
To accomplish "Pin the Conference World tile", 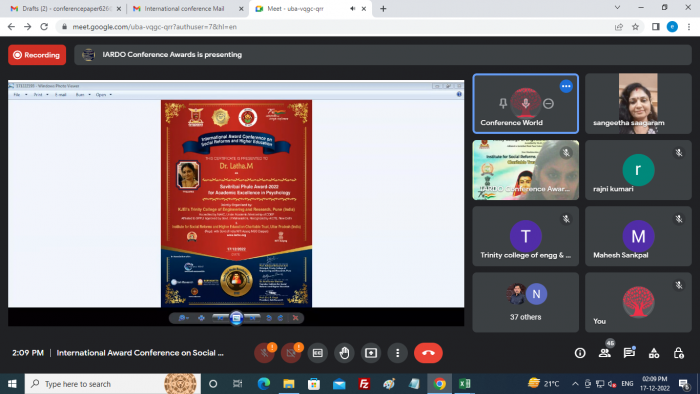I will pyautogui.click(x=503, y=104).
